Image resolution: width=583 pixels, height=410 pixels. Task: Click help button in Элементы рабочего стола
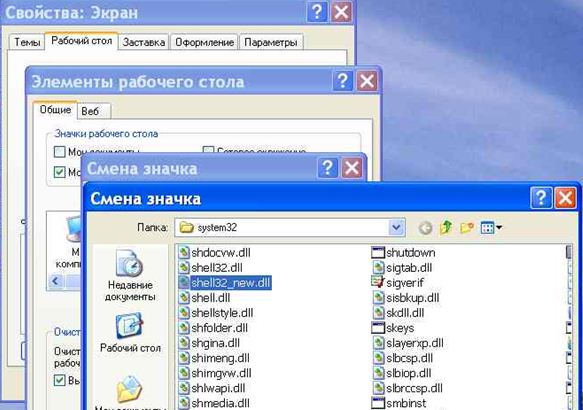click(x=342, y=81)
